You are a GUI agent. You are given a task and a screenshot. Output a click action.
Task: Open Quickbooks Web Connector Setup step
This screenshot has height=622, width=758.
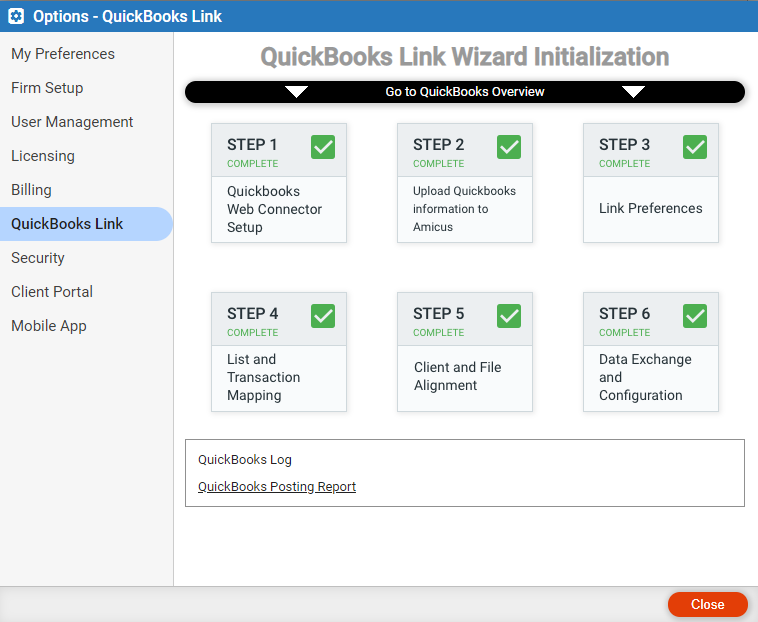click(279, 209)
